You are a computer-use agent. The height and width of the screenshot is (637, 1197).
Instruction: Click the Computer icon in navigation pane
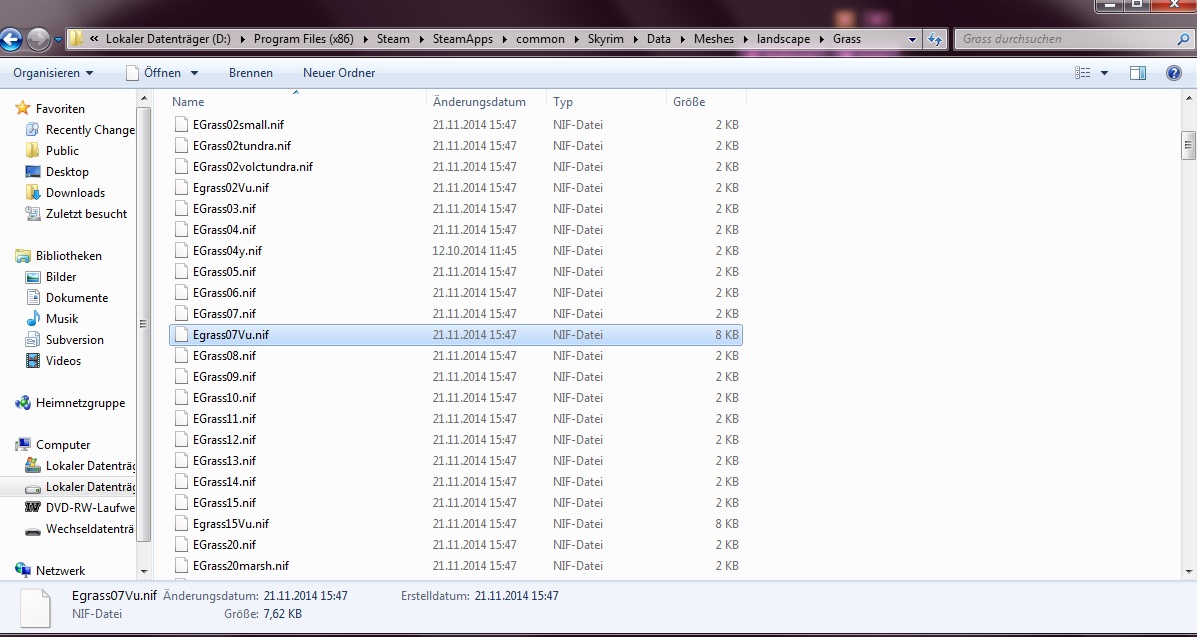pos(23,445)
